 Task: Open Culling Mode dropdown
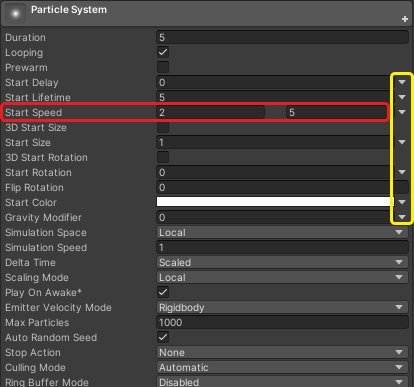(282, 367)
